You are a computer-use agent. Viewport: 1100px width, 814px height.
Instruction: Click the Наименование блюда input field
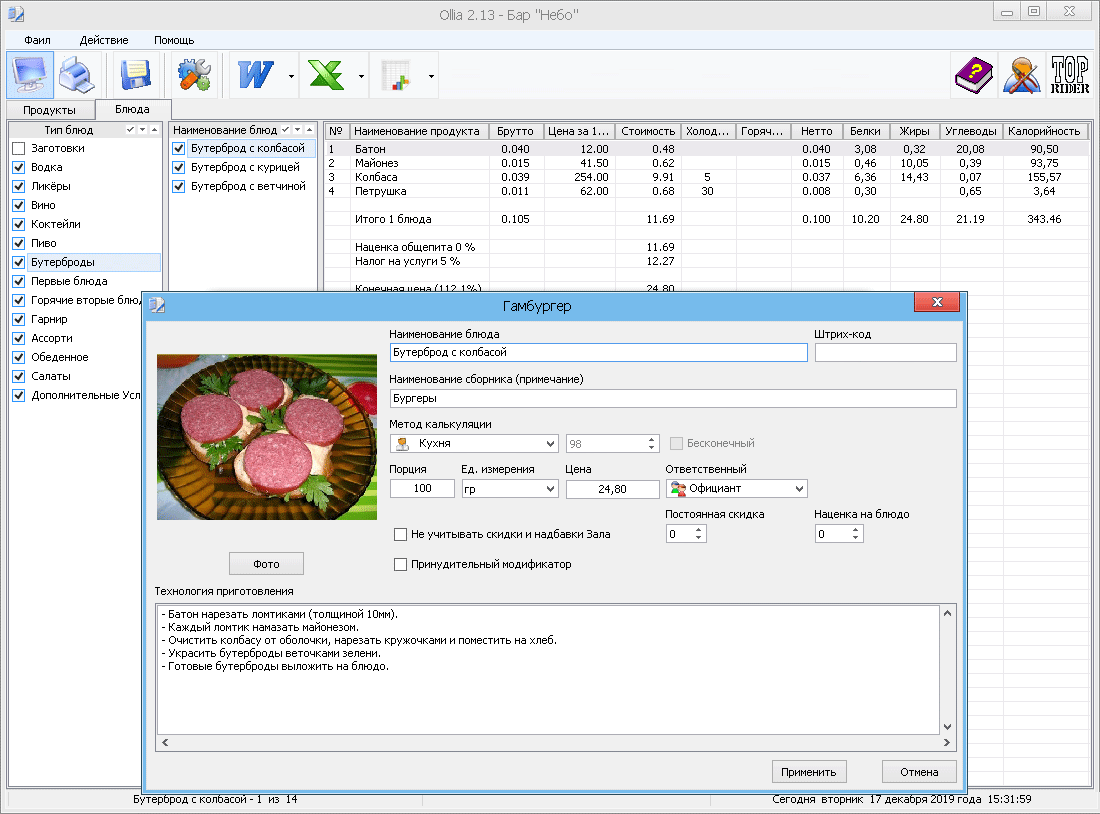pos(598,352)
